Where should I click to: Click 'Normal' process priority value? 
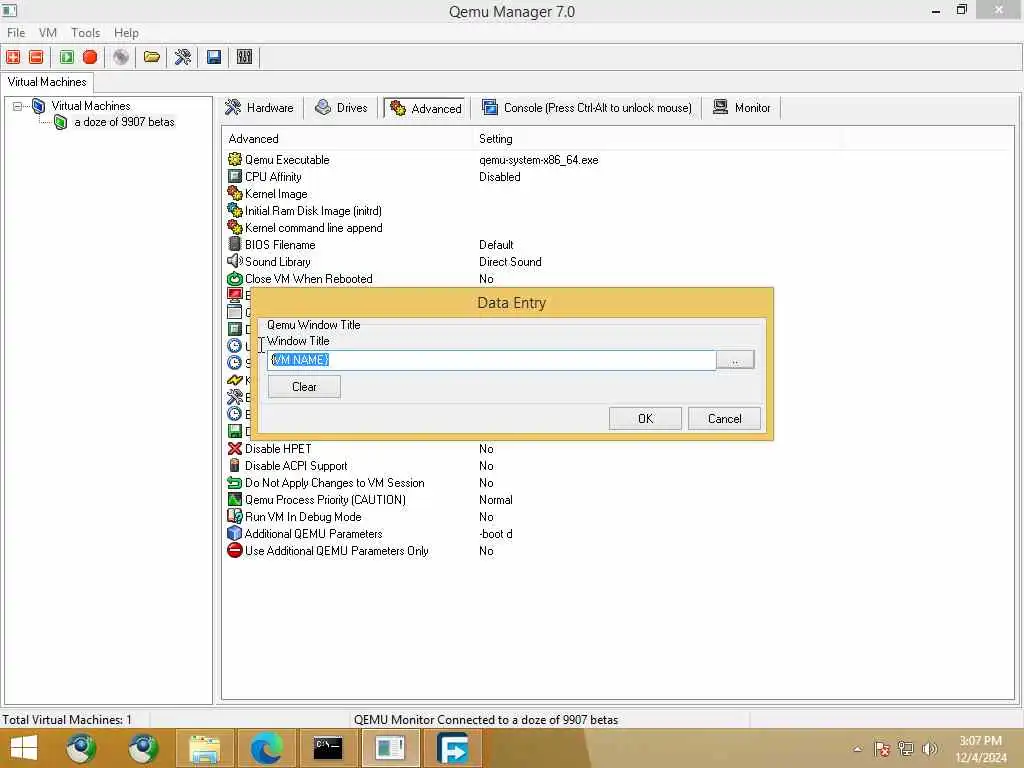(496, 500)
